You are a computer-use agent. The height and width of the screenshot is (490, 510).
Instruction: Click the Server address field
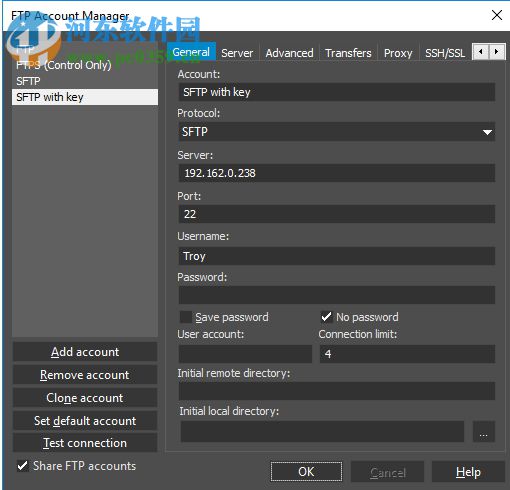(x=337, y=173)
